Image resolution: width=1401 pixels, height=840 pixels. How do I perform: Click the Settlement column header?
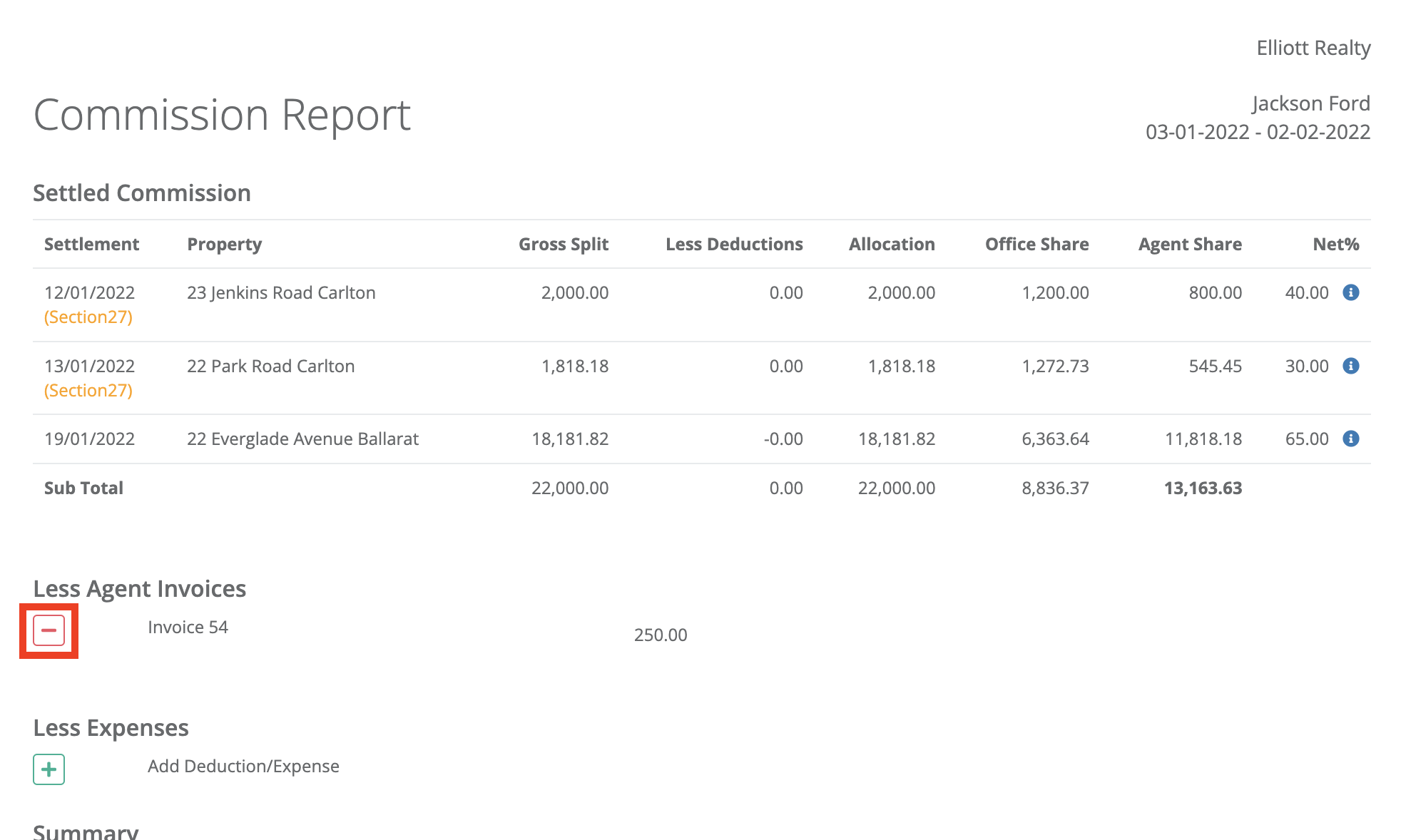click(91, 244)
